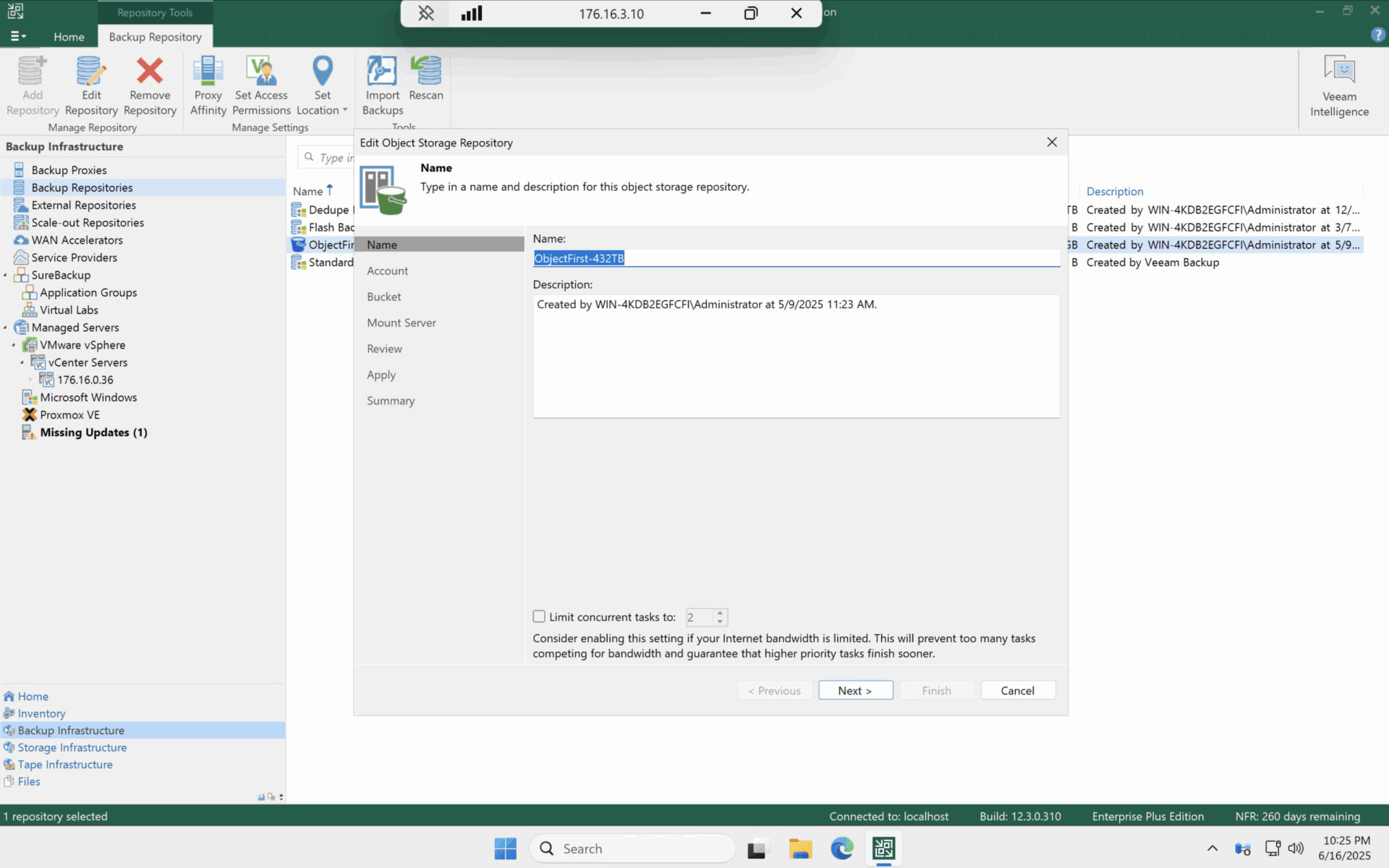Select Missing Updates (1) node
Screen dimensions: 1389x868
[93, 432]
